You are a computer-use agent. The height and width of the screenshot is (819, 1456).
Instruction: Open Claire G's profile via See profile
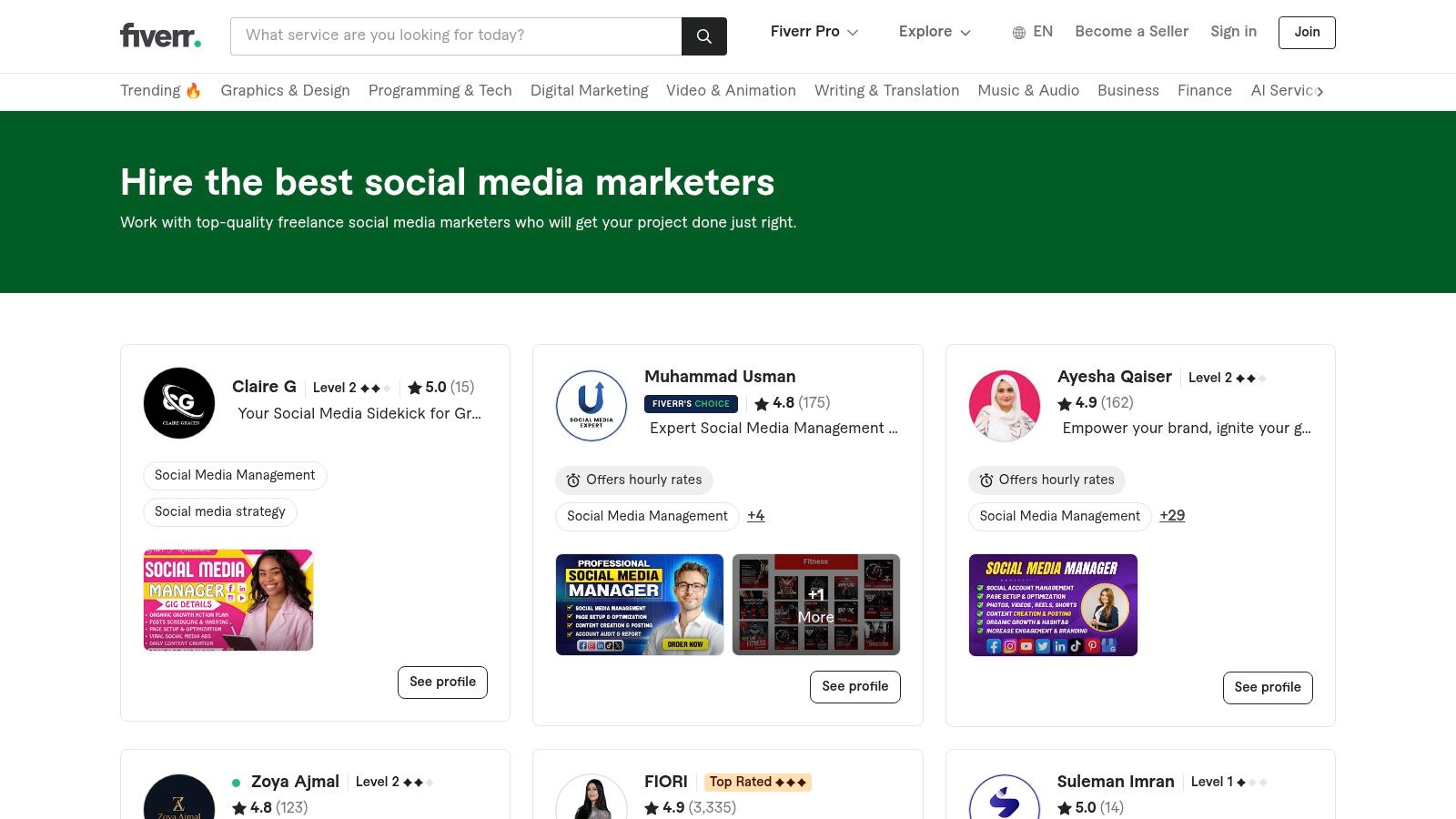[442, 682]
